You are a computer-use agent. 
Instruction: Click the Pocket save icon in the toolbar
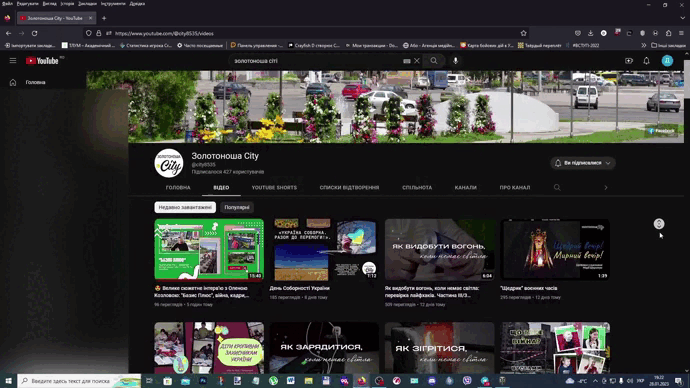578,33
